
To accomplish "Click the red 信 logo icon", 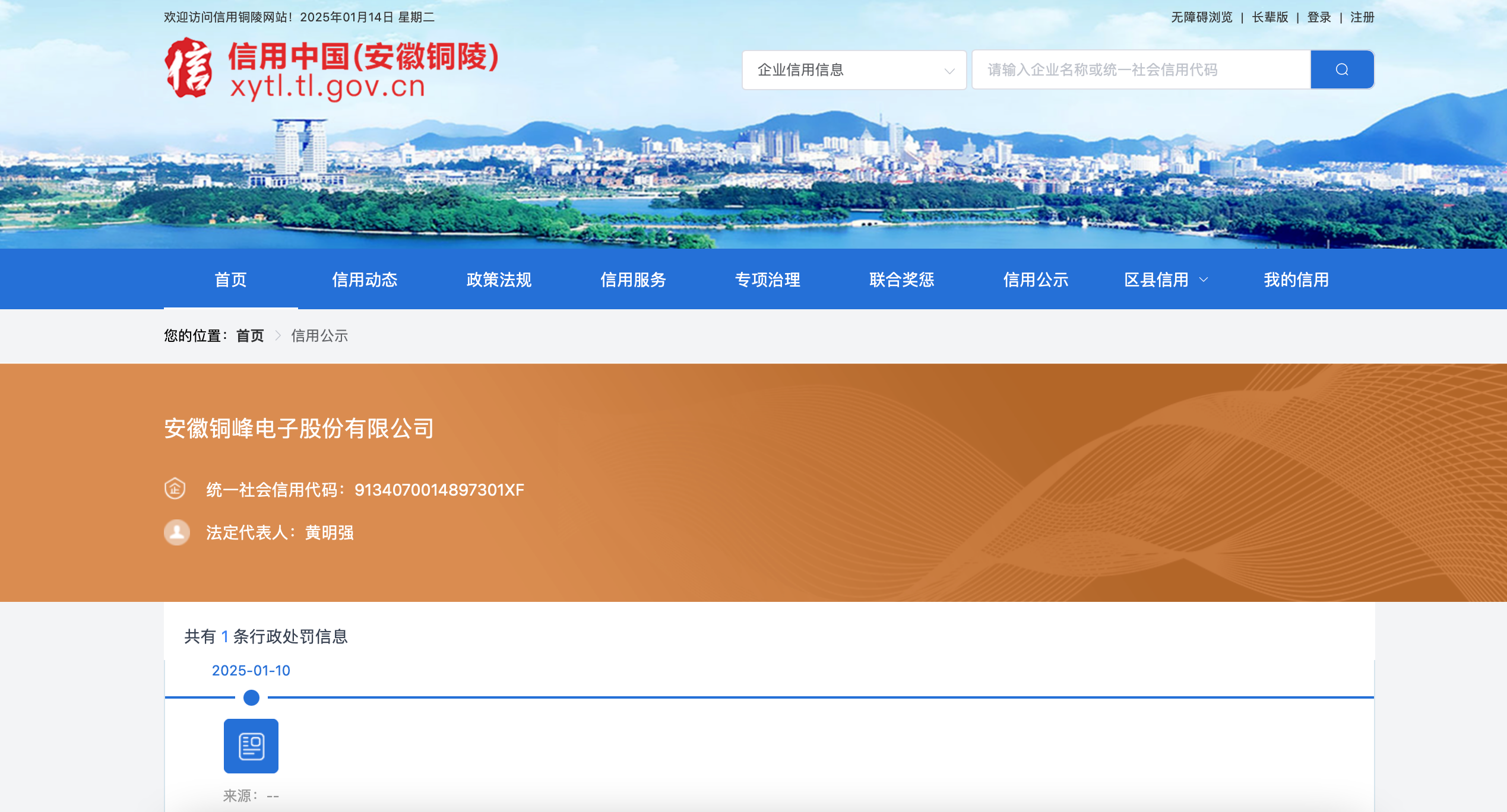I will pos(189,68).
